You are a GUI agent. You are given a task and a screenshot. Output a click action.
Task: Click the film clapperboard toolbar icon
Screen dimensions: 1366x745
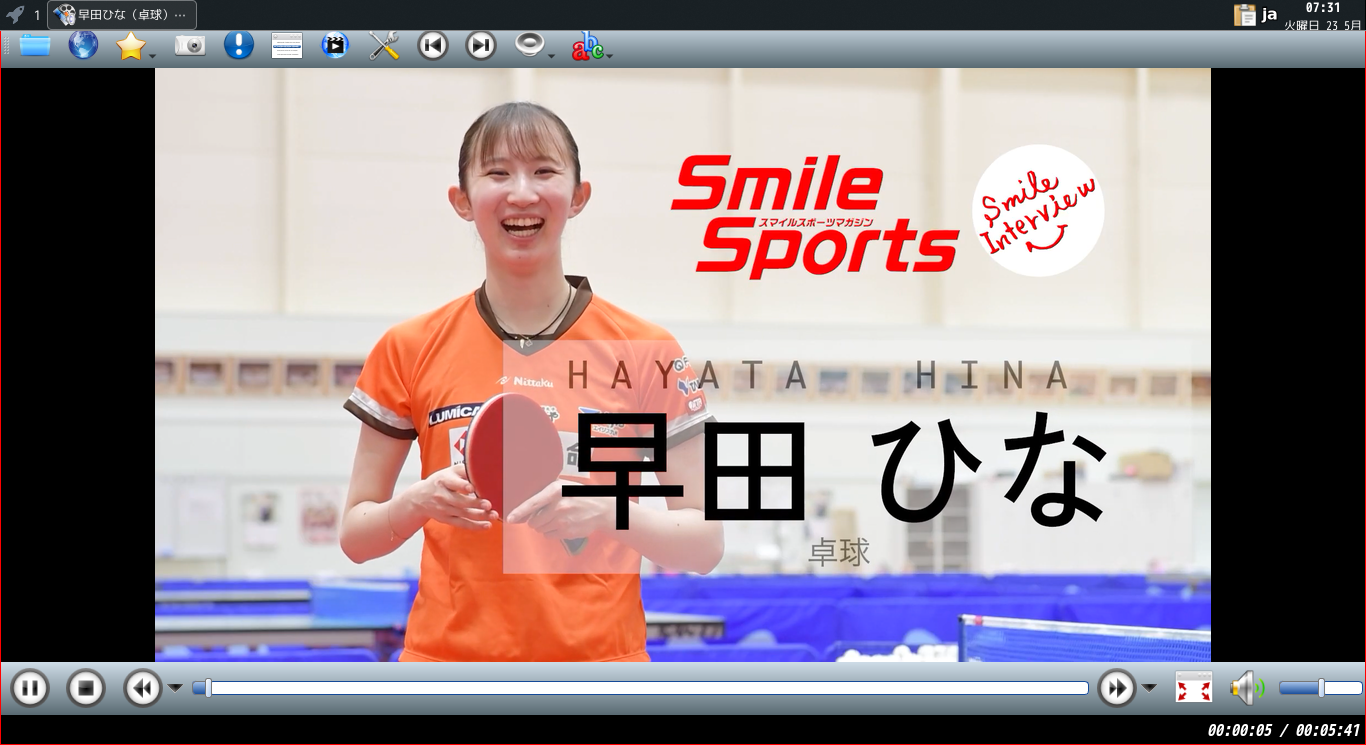point(335,46)
